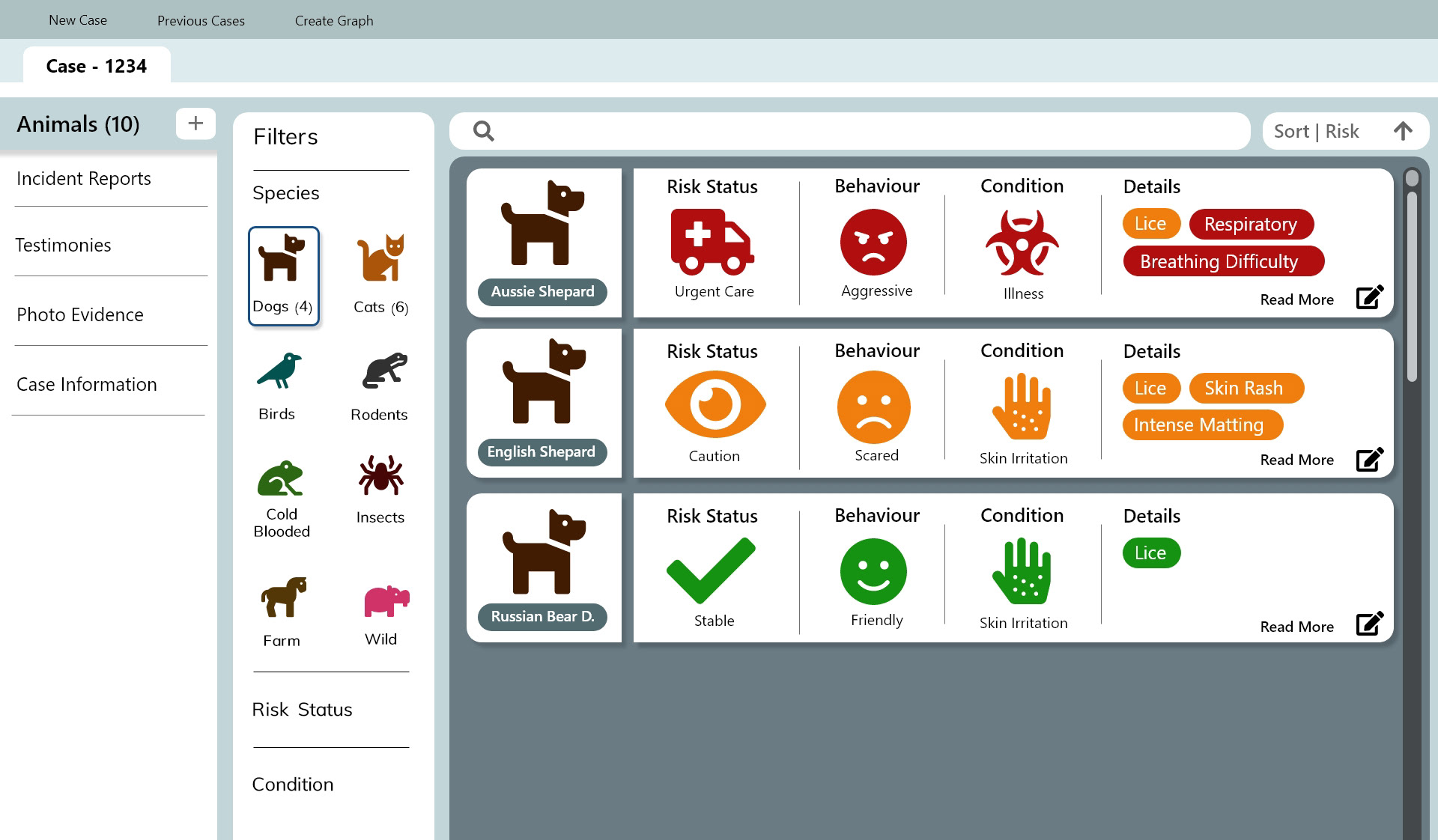Viewport: 1438px width, 840px height.
Task: Click the search magnifier icon
Action: tap(484, 131)
